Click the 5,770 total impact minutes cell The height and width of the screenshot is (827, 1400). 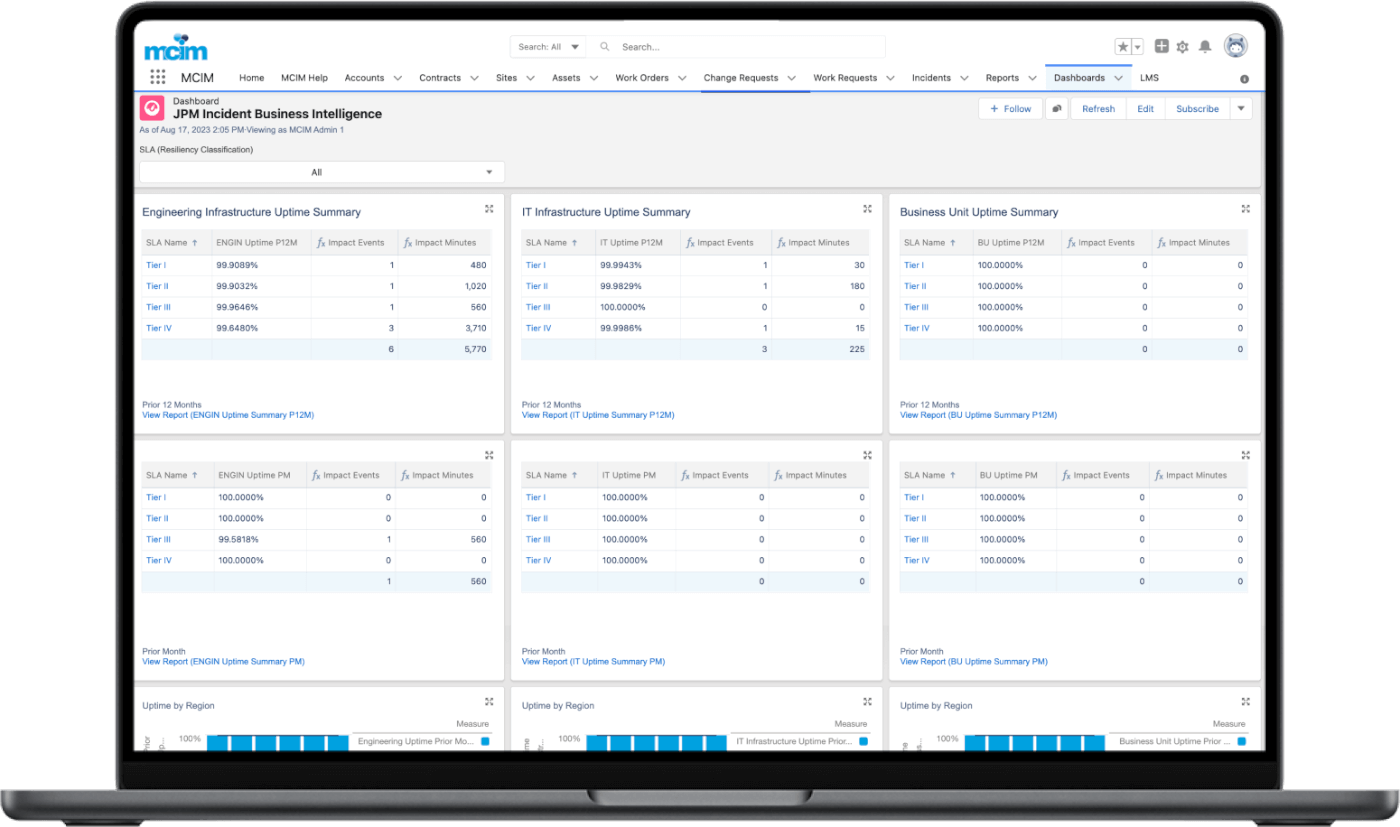(x=444, y=349)
